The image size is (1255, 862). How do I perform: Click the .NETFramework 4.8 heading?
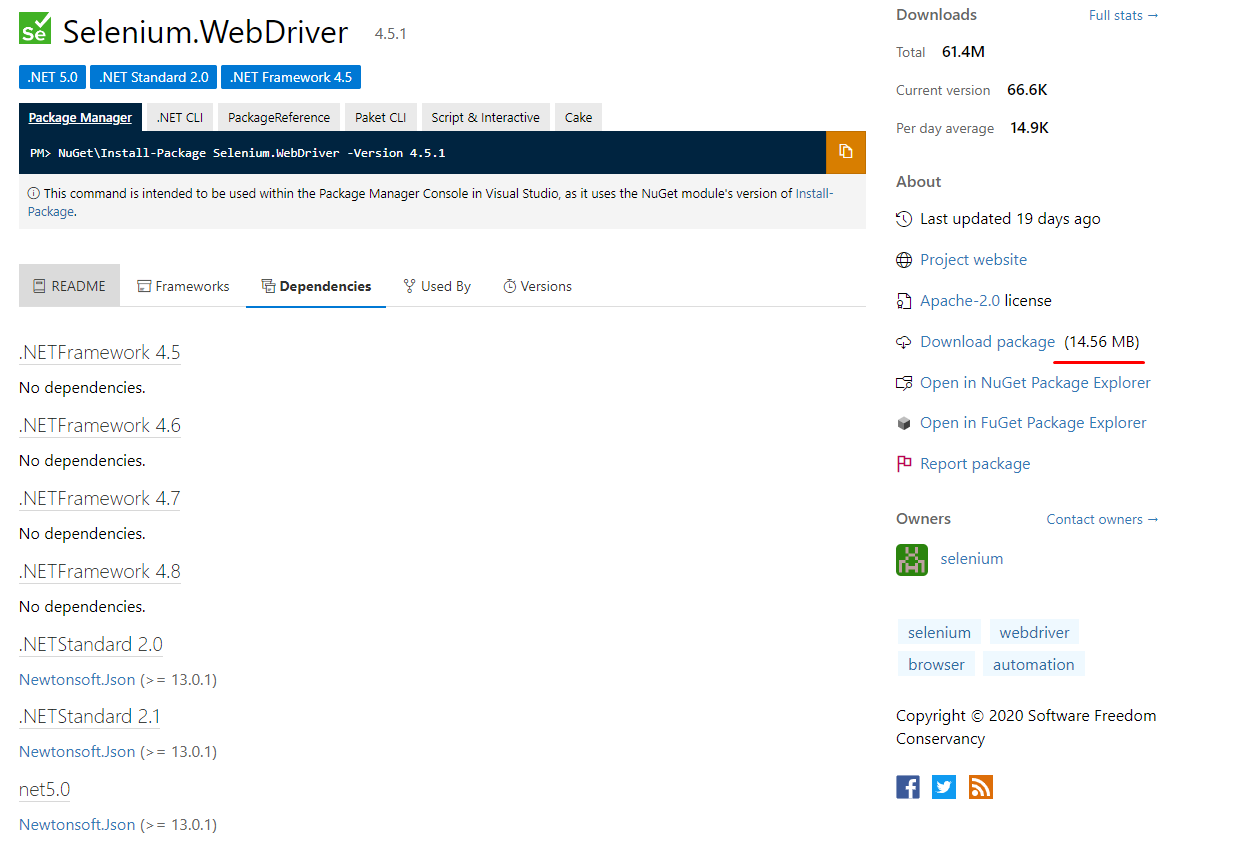pyautogui.click(x=100, y=571)
